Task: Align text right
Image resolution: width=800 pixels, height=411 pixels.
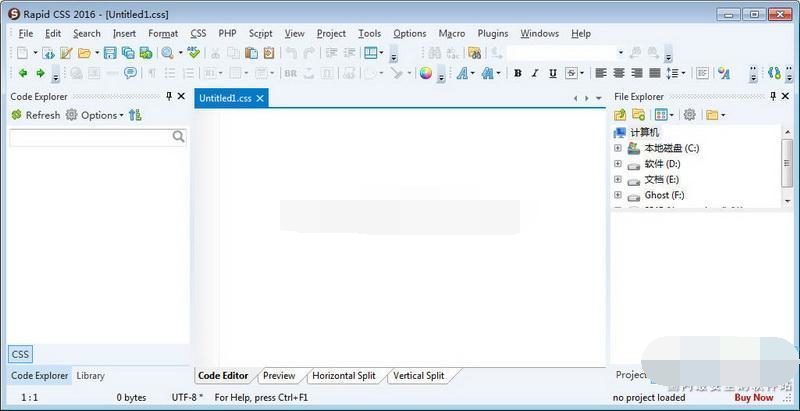Action: pyautogui.click(x=637, y=73)
